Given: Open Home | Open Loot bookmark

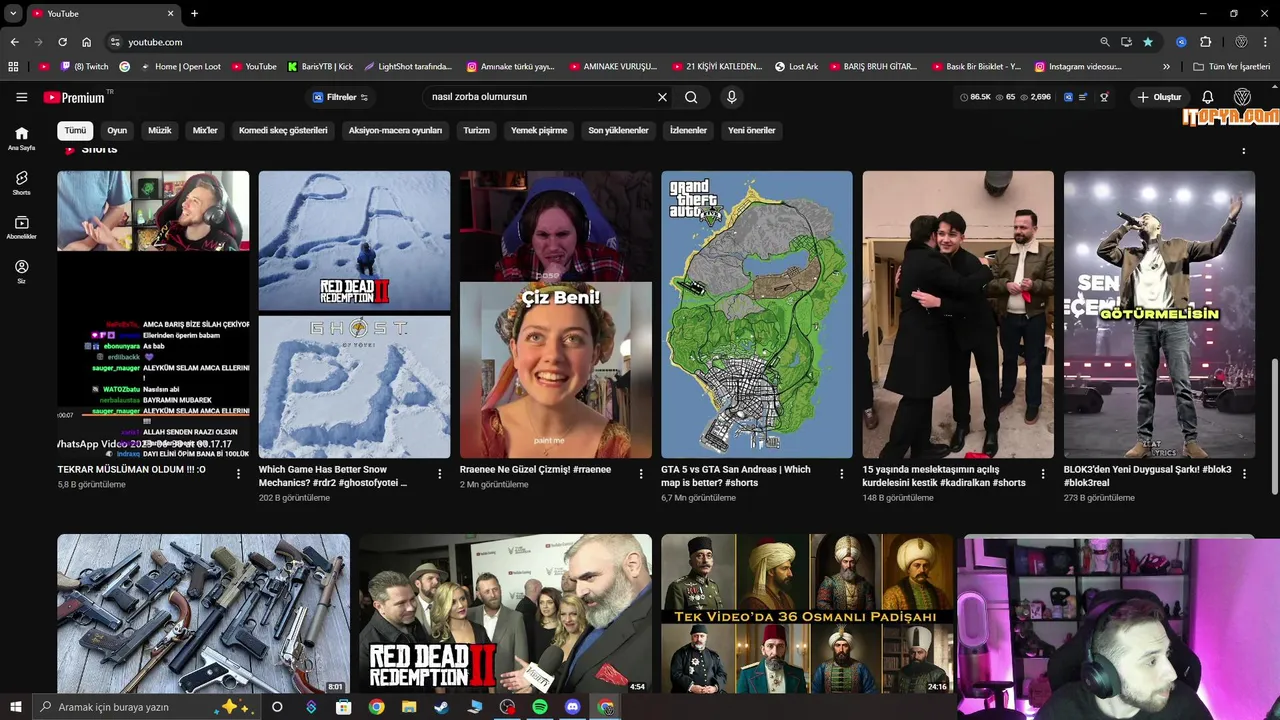Looking at the screenshot, I should coord(181,67).
